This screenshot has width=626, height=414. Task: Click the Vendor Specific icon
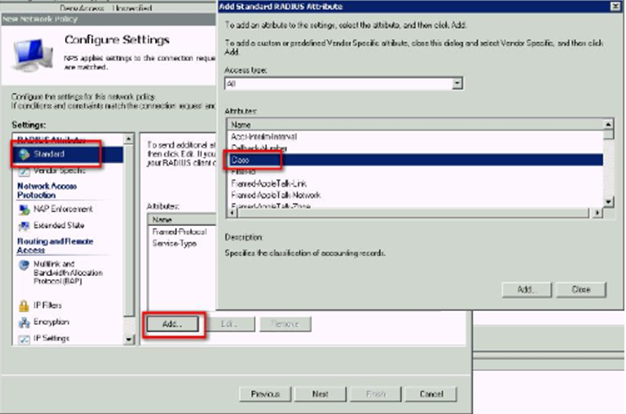coord(24,171)
